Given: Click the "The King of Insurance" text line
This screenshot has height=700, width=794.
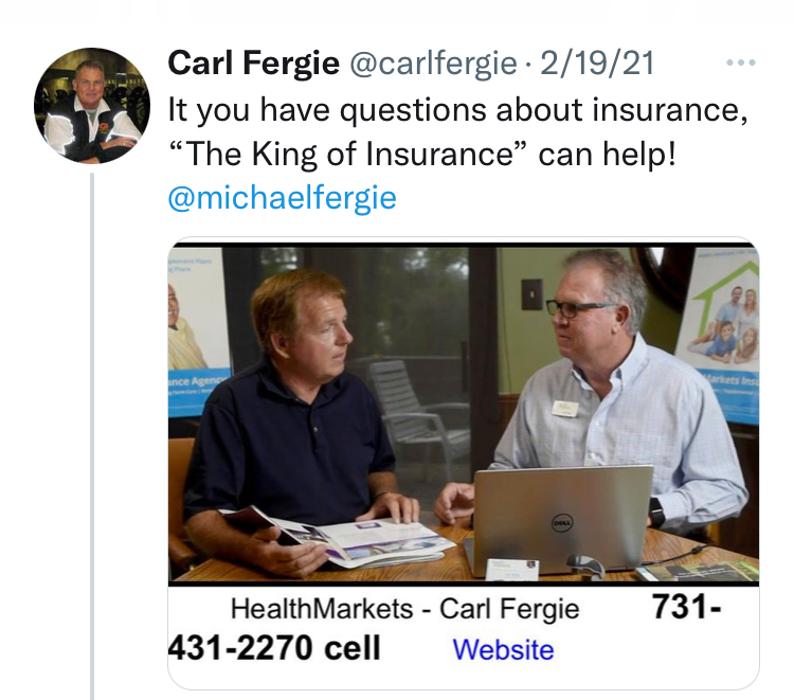Looking at the screenshot, I should click(421, 154).
